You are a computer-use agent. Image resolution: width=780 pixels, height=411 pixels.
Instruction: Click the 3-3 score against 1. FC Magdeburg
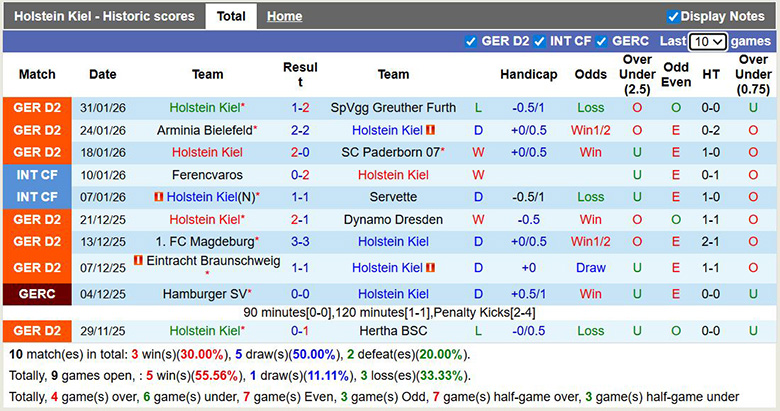(x=300, y=242)
